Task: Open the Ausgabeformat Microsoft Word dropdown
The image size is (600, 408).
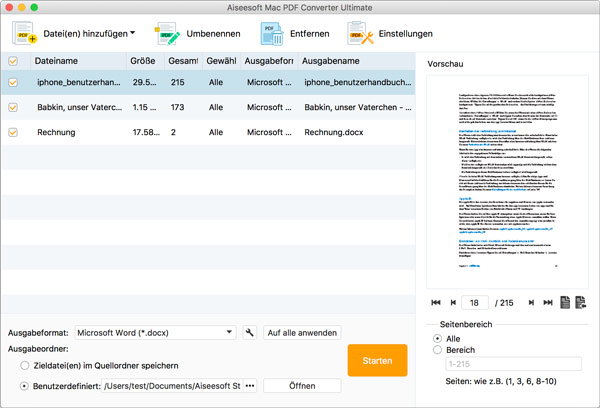Action: click(155, 333)
